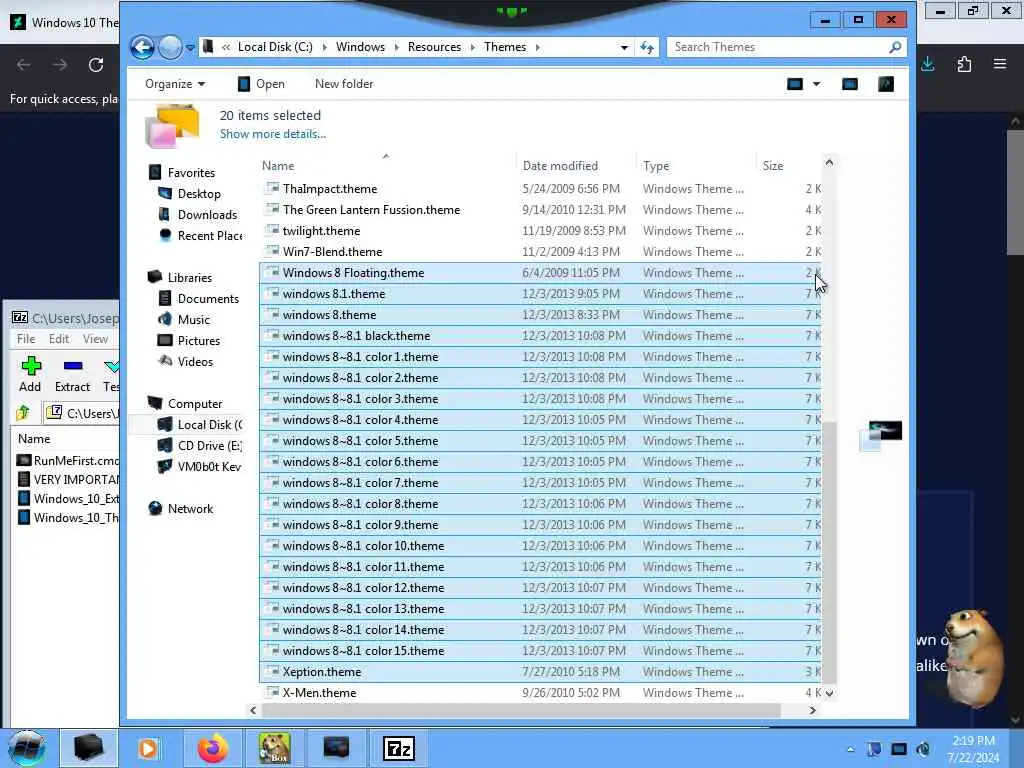Select Win7-Blend.theme file
Screen dimensions: 1024x768
tap(539, 251)
